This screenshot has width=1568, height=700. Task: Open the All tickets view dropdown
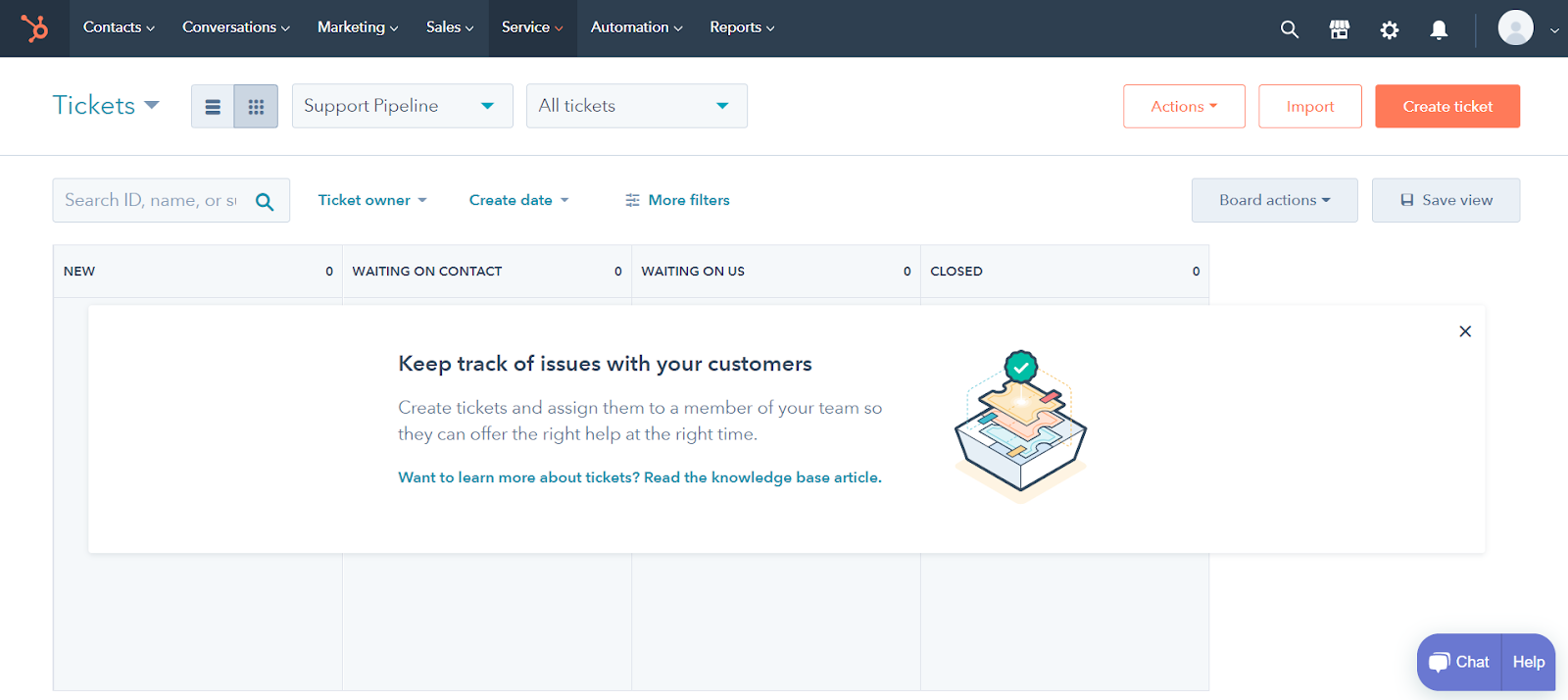coord(637,106)
